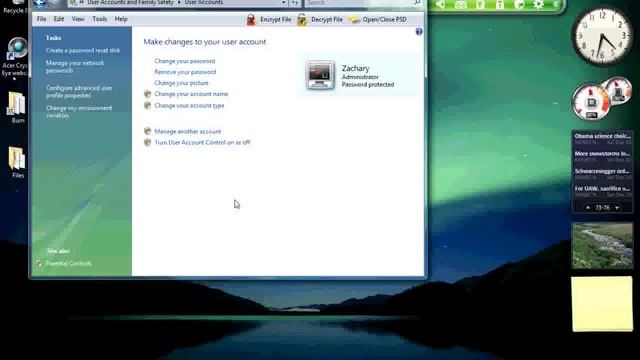Open the Edit menu

click(59, 19)
